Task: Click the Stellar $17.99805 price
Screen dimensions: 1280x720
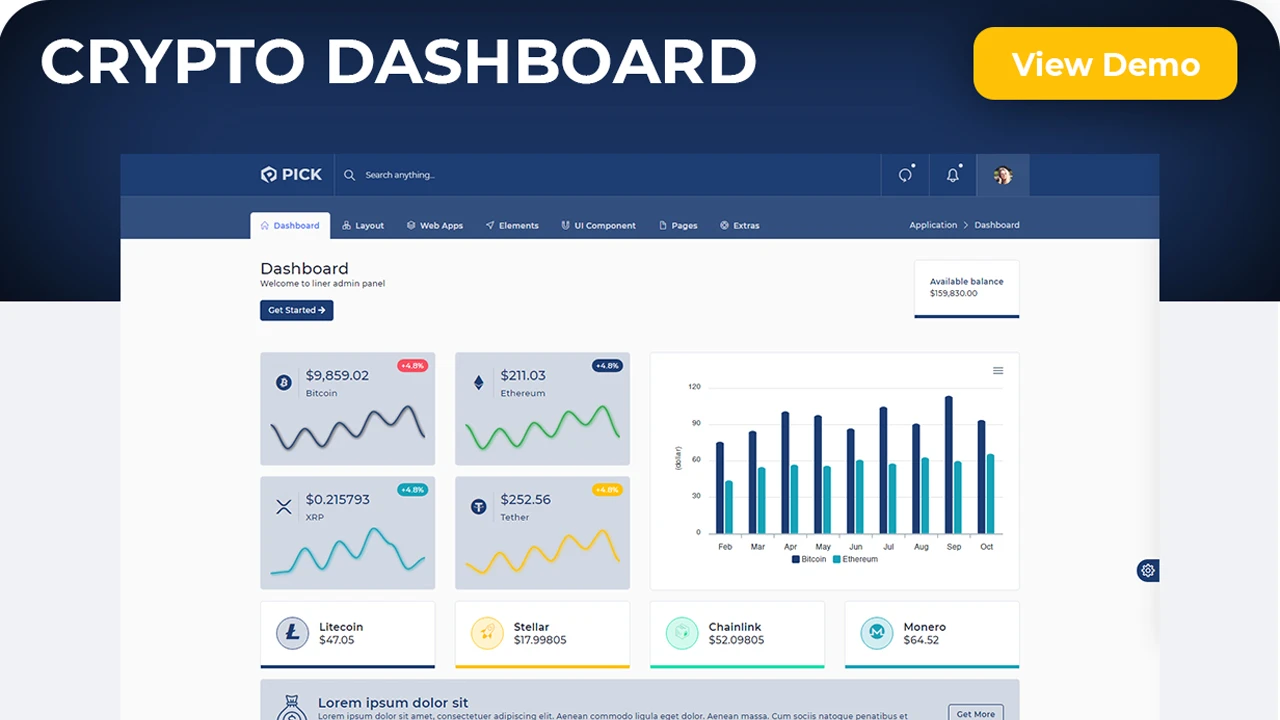Action: pos(540,640)
